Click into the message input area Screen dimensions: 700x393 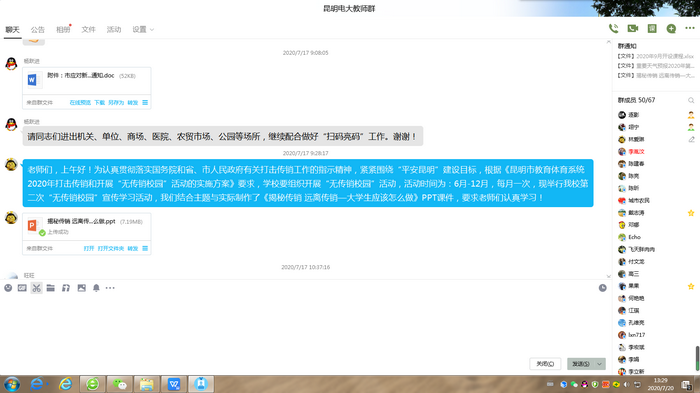[306, 326]
